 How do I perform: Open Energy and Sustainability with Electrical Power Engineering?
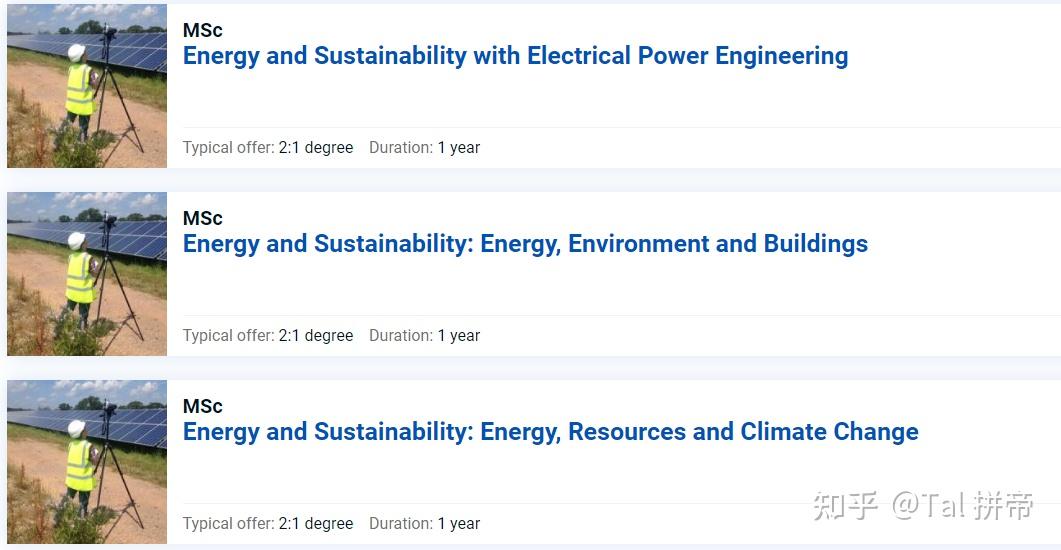[x=515, y=56]
